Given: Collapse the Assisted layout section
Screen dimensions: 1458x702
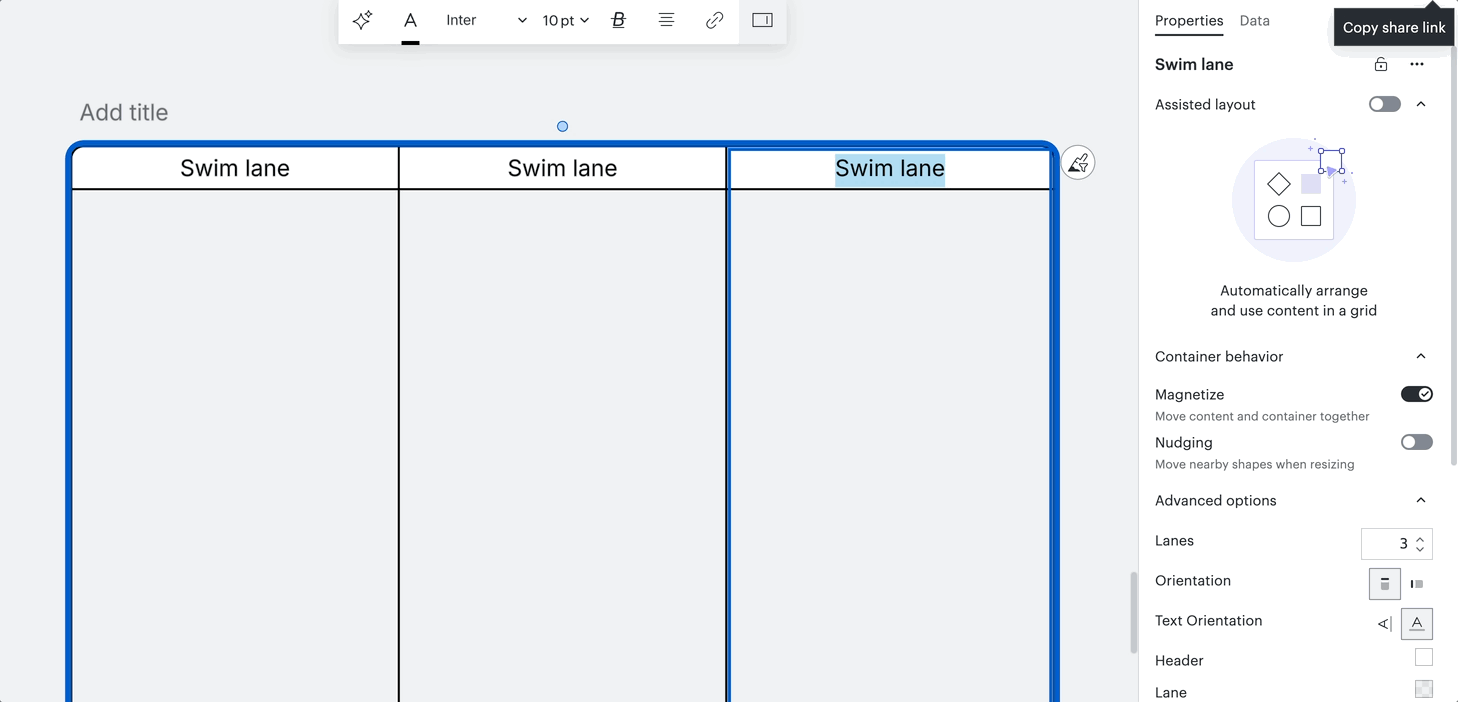Looking at the screenshot, I should click(1421, 104).
